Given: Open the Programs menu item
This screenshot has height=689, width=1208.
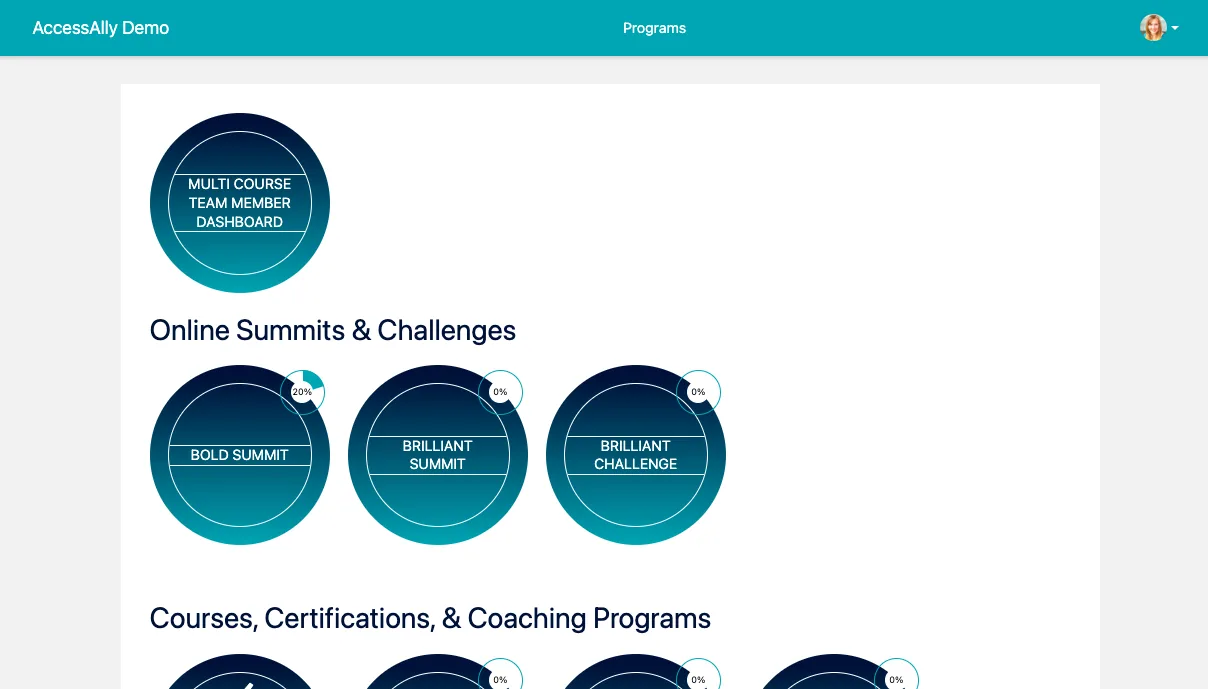Looking at the screenshot, I should coord(654,28).
